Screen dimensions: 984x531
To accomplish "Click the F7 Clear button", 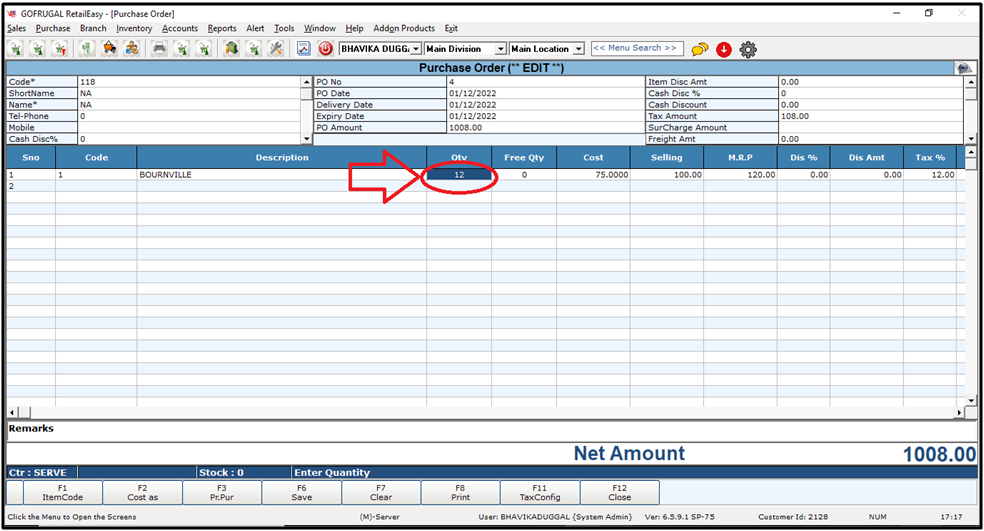I will click(x=381, y=493).
